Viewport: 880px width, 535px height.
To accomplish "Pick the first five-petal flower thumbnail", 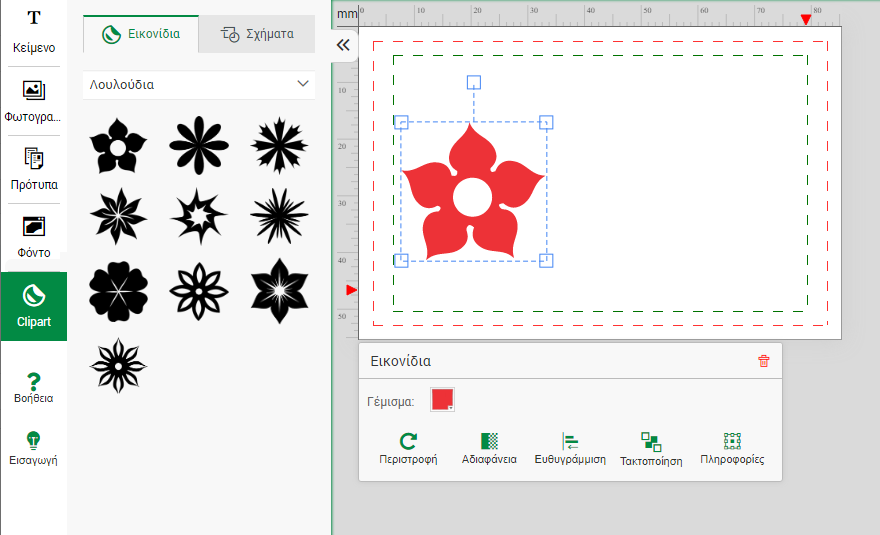I will coord(118,146).
